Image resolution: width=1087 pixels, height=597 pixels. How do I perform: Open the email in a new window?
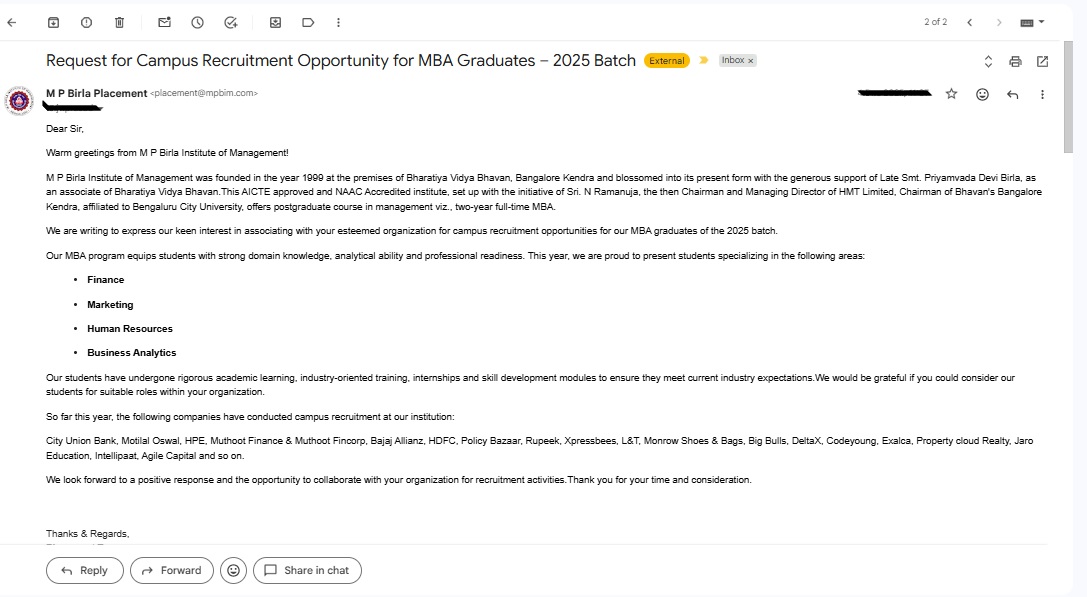tap(1042, 61)
